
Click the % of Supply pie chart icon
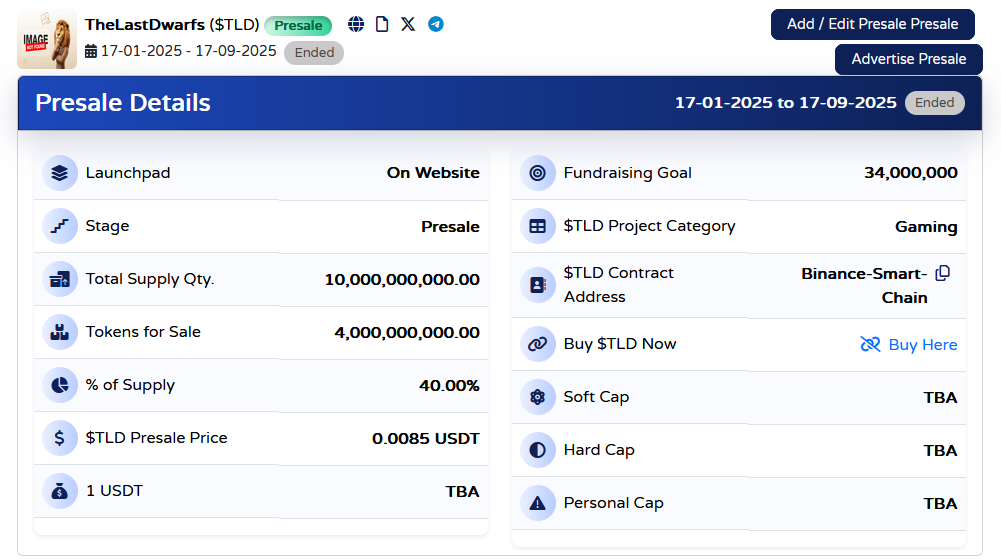pos(60,385)
